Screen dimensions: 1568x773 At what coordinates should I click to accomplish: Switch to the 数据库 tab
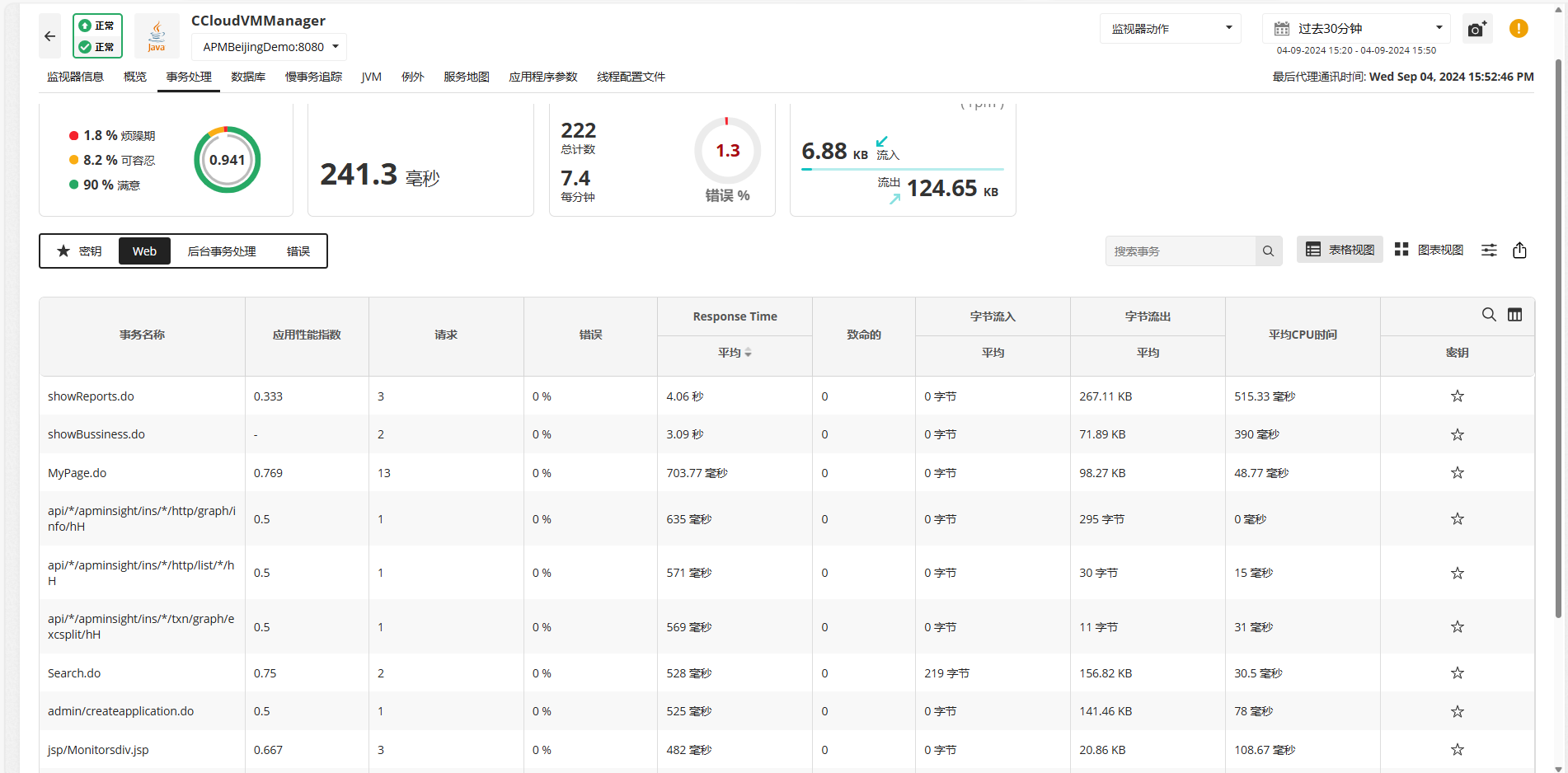pyautogui.click(x=248, y=77)
